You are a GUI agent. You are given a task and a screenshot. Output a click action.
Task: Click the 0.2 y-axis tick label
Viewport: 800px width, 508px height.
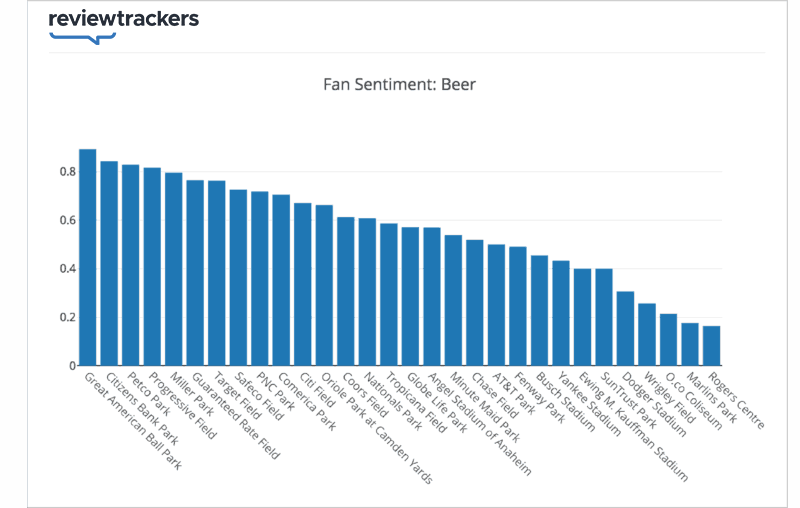tap(66, 318)
